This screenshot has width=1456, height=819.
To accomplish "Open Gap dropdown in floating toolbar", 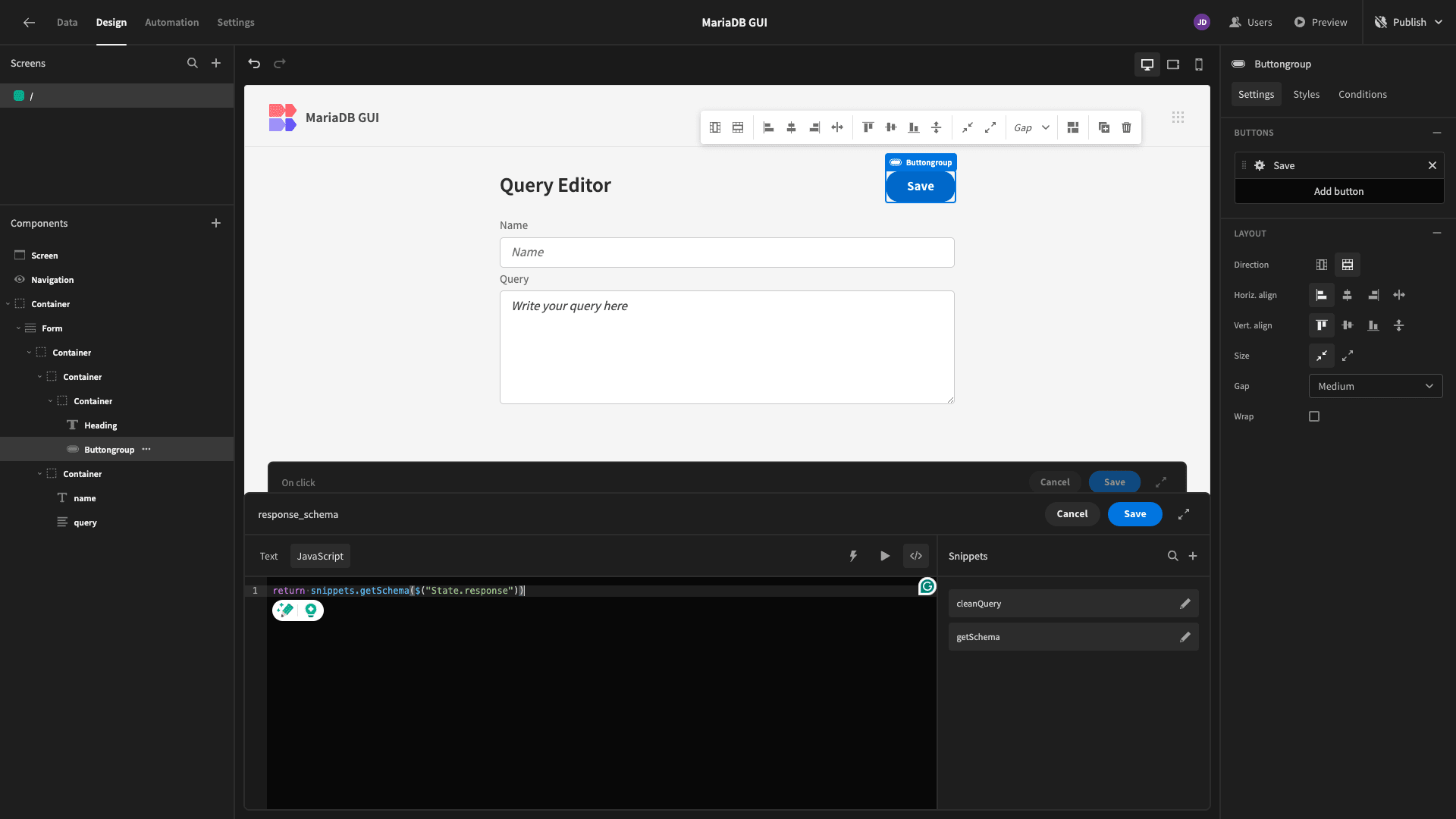I will (x=1031, y=128).
